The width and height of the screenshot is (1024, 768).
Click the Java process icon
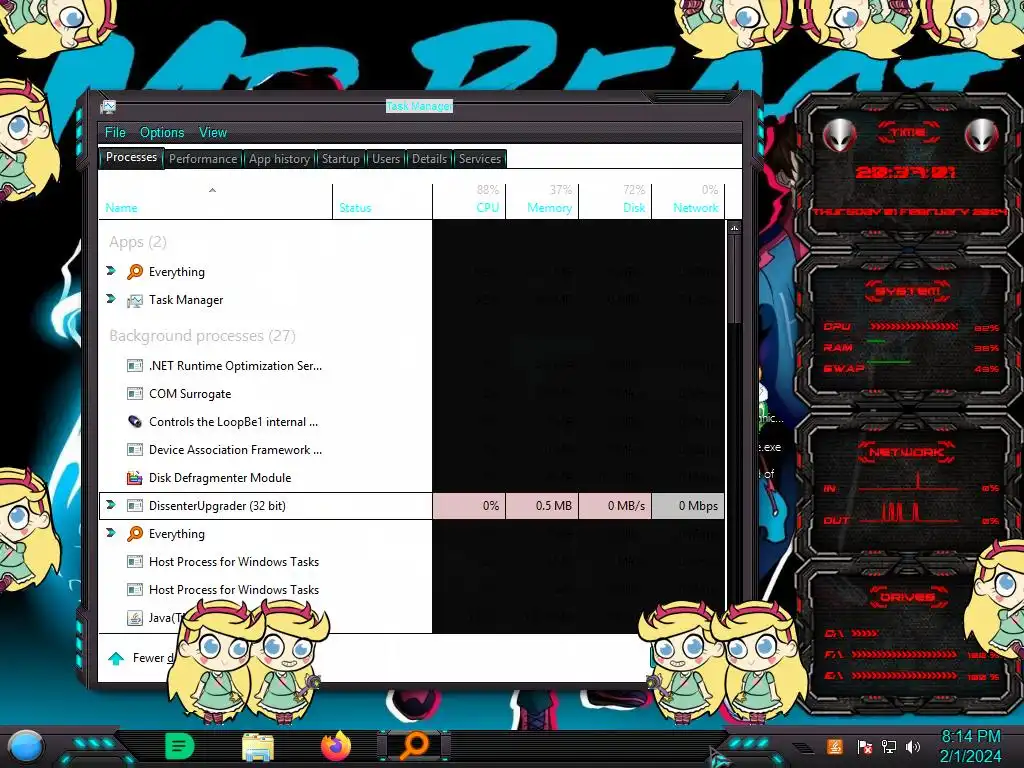(135, 618)
